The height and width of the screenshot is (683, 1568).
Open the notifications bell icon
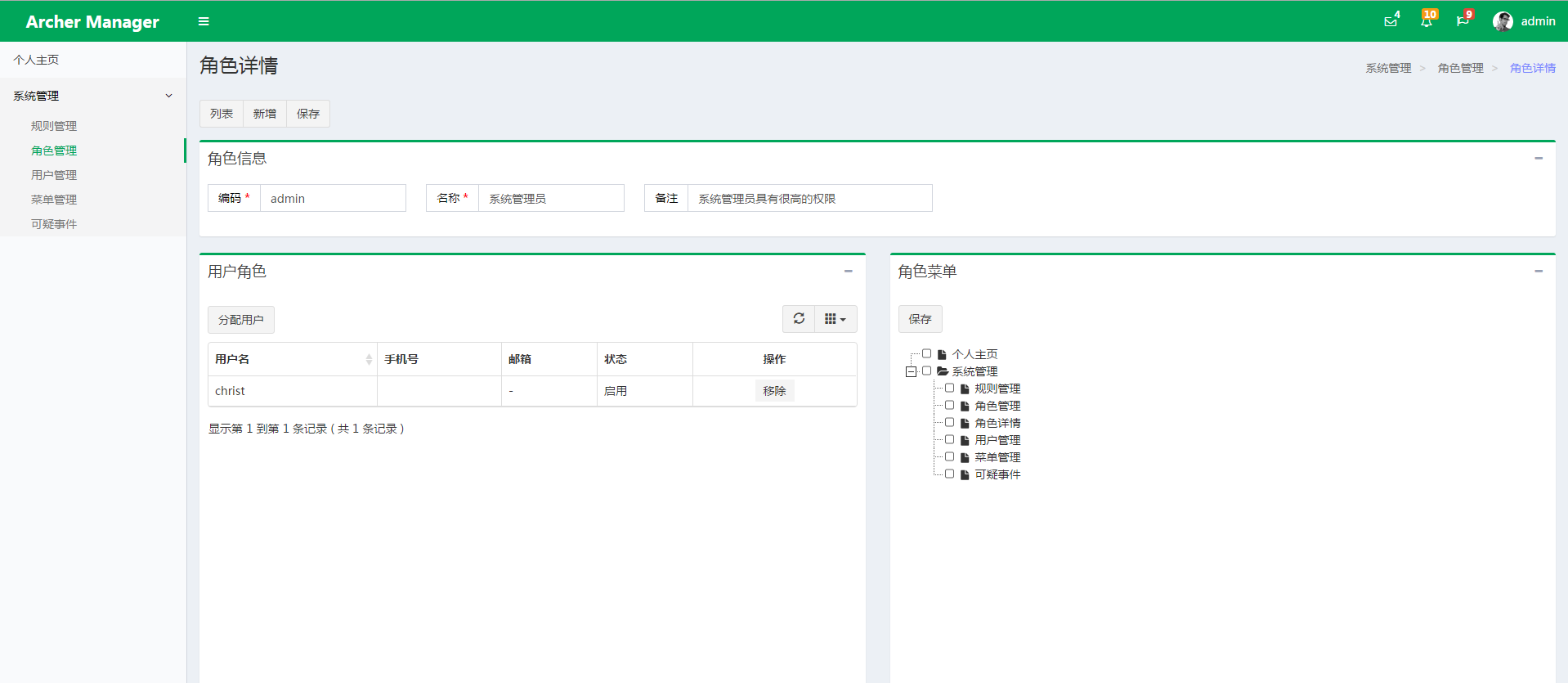1426,21
